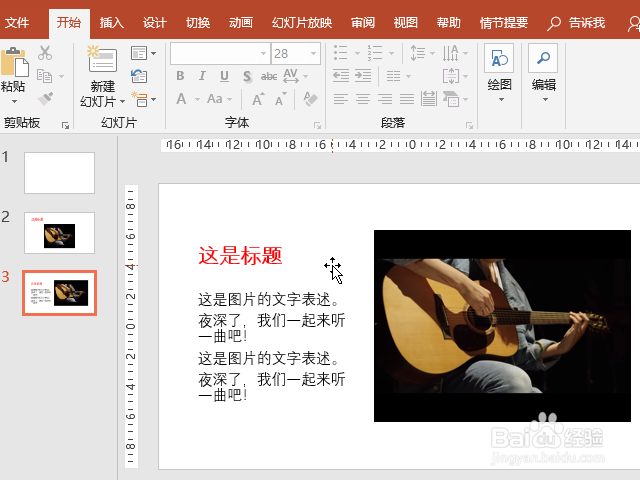Expand the Layout dropdown arrow
The height and width of the screenshot is (480, 640).
[x=153, y=53]
